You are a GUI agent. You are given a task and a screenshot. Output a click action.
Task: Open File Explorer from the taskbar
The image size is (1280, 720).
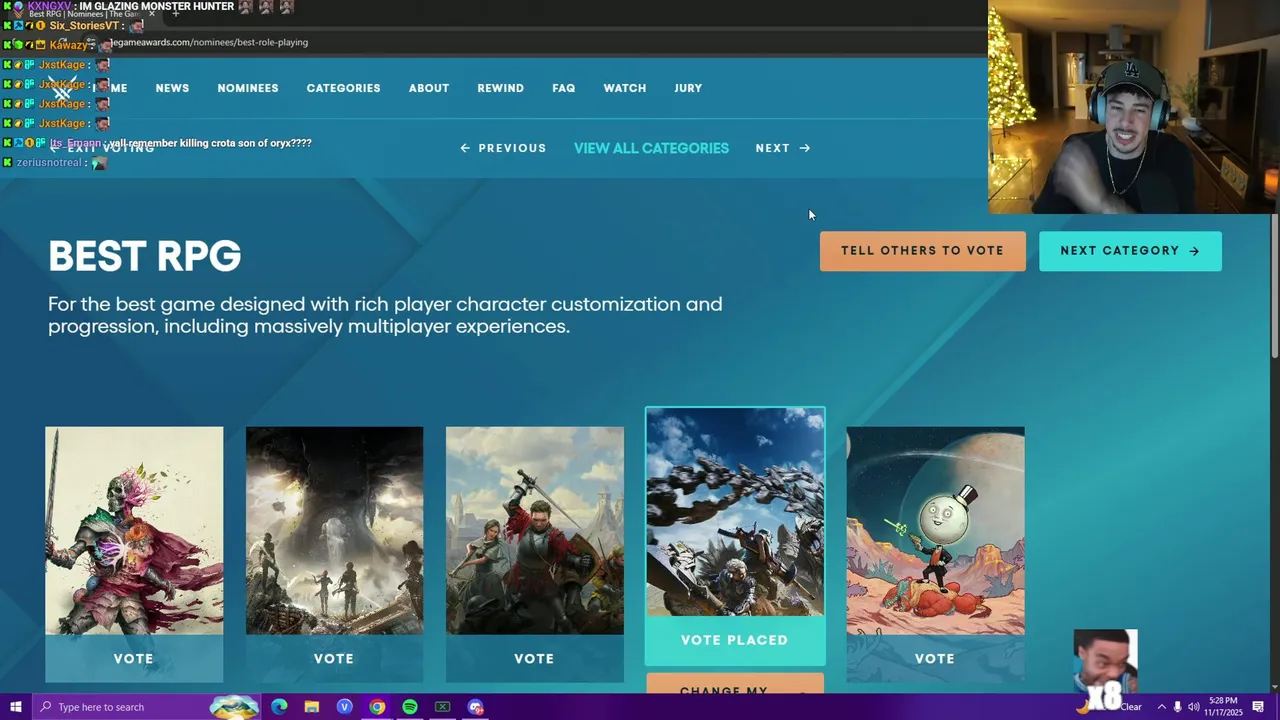[311, 707]
